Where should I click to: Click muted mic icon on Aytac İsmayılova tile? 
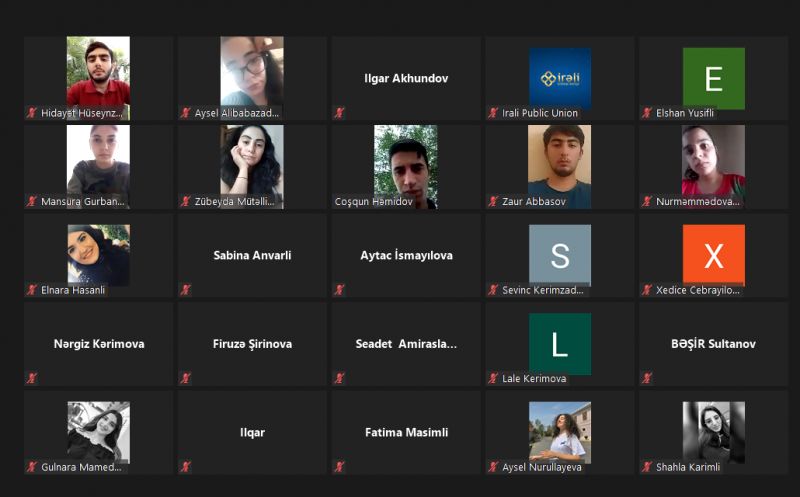pos(339,290)
